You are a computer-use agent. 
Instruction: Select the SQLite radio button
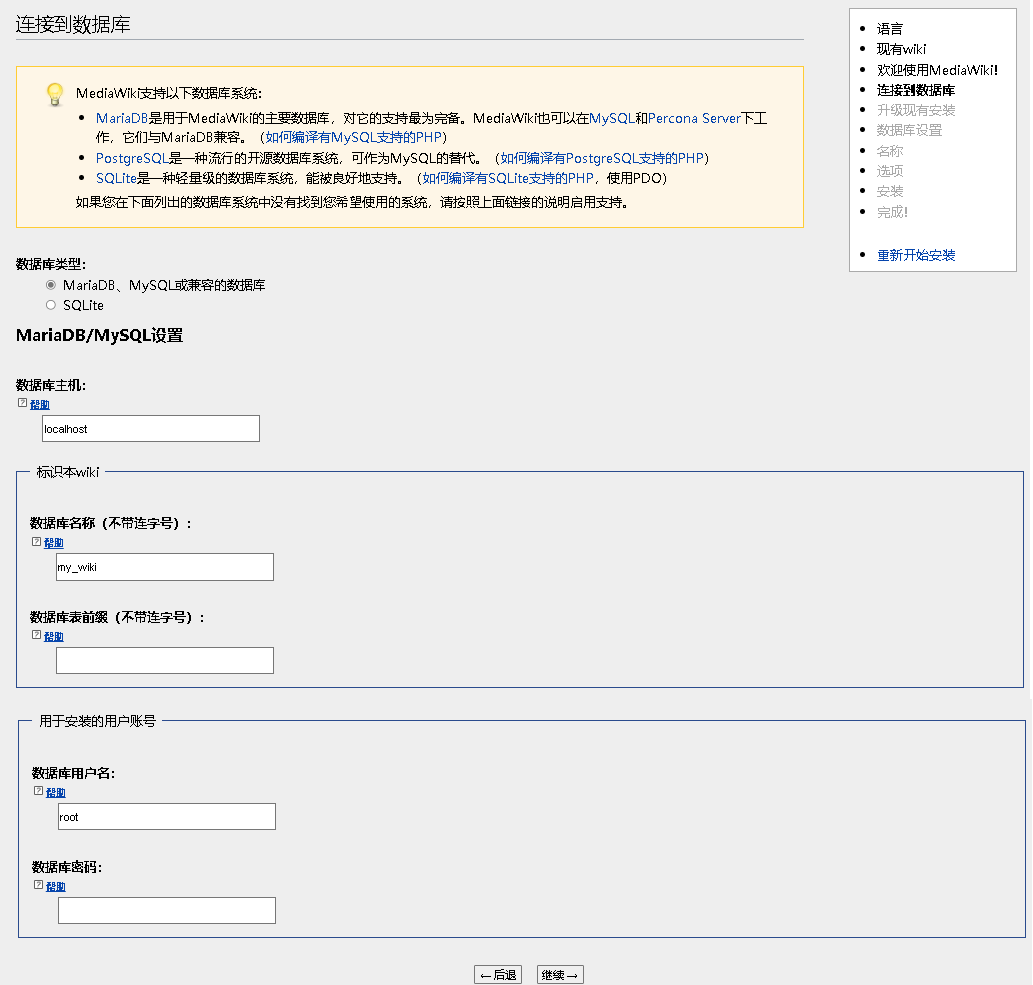coord(51,305)
